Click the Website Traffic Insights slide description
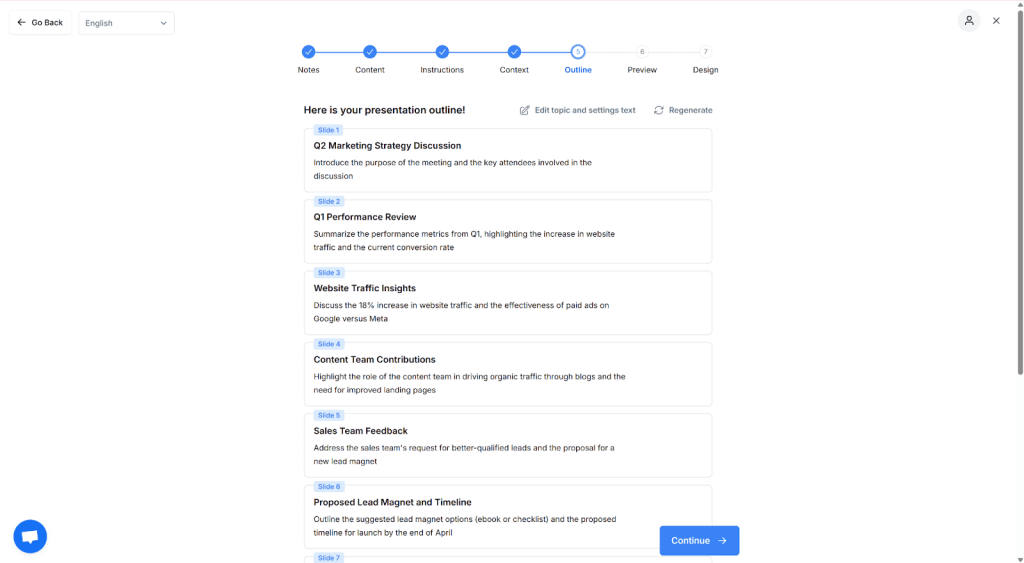Screen dimensions: 1024x563 point(461,312)
